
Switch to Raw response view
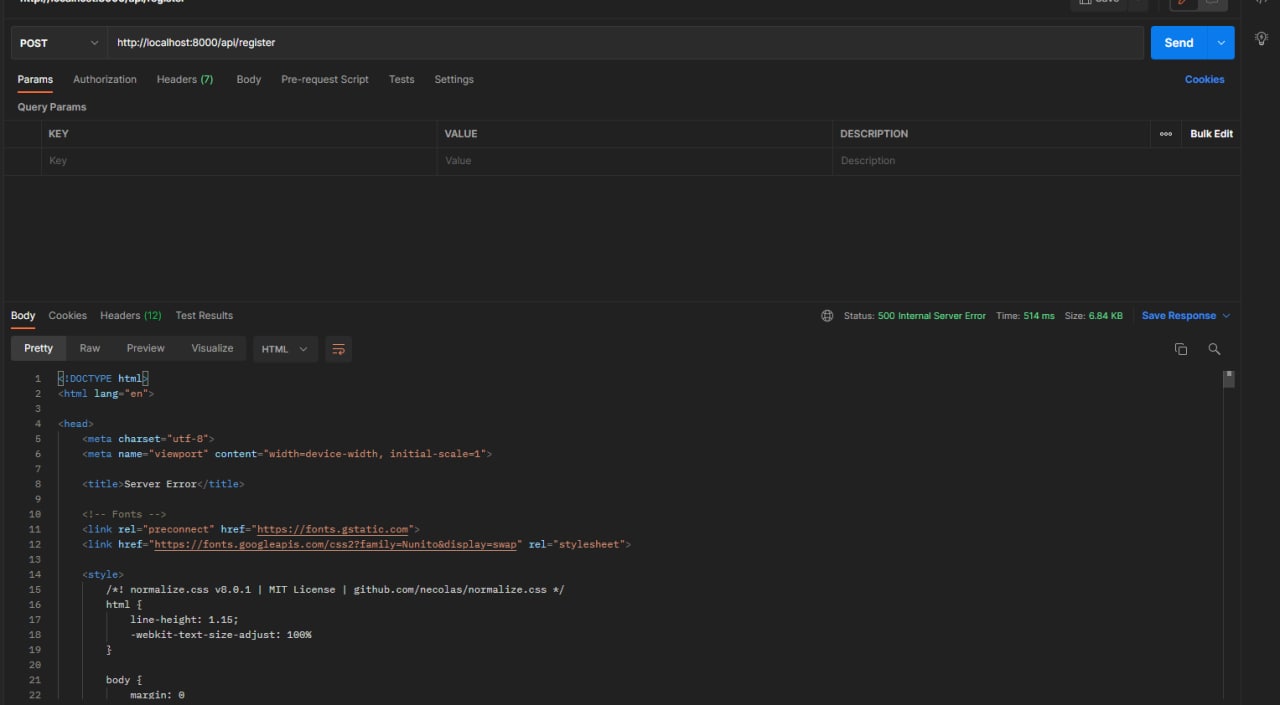tap(90, 348)
